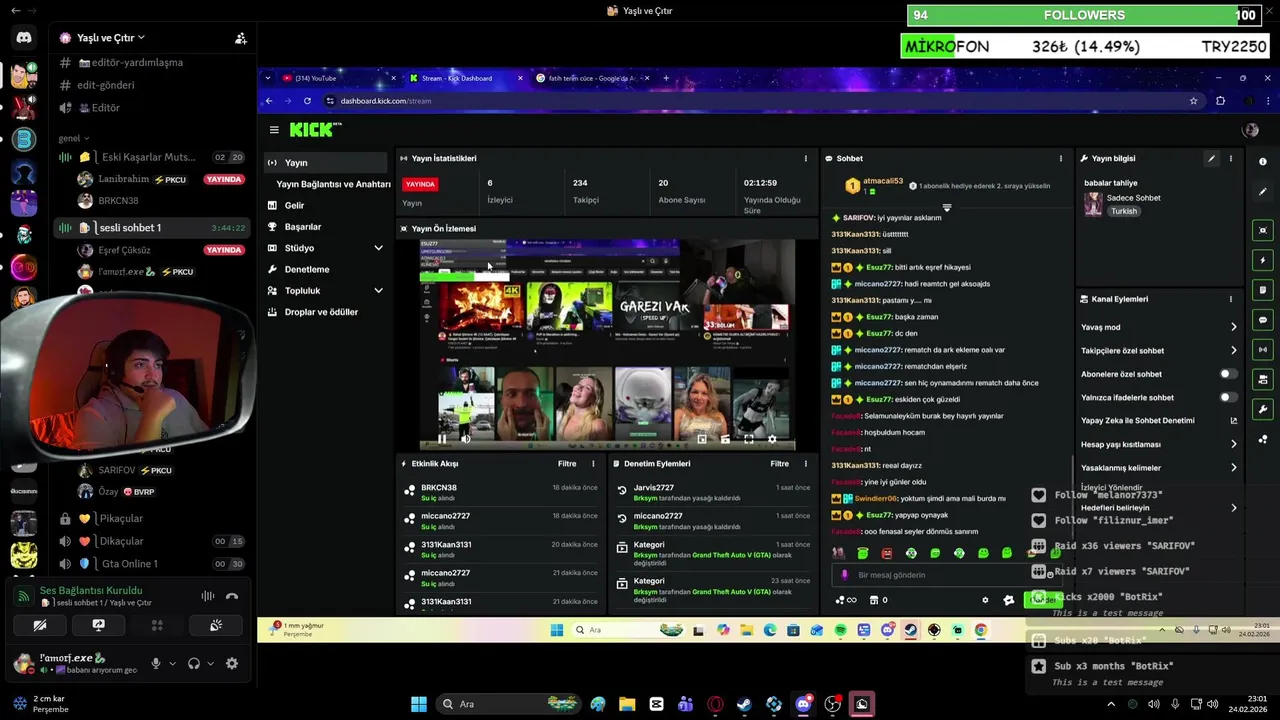The width and height of the screenshot is (1280, 720).
Task: Toggle Discord microphone mute
Action: [155, 663]
